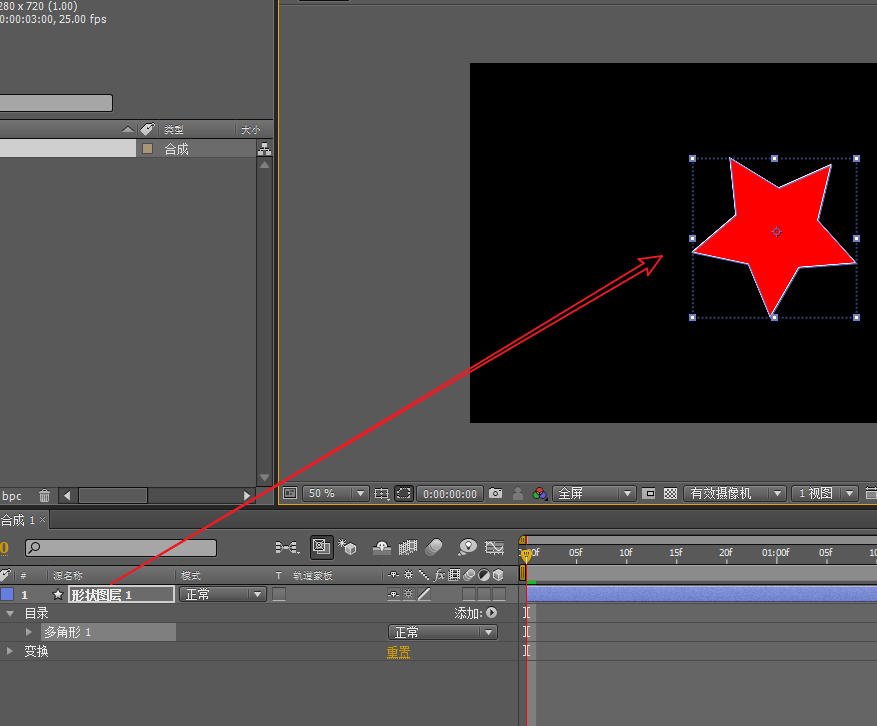Image resolution: width=877 pixels, height=726 pixels.
Task: Open the 全屏 resolution dropdown
Action: pyautogui.click(x=594, y=493)
